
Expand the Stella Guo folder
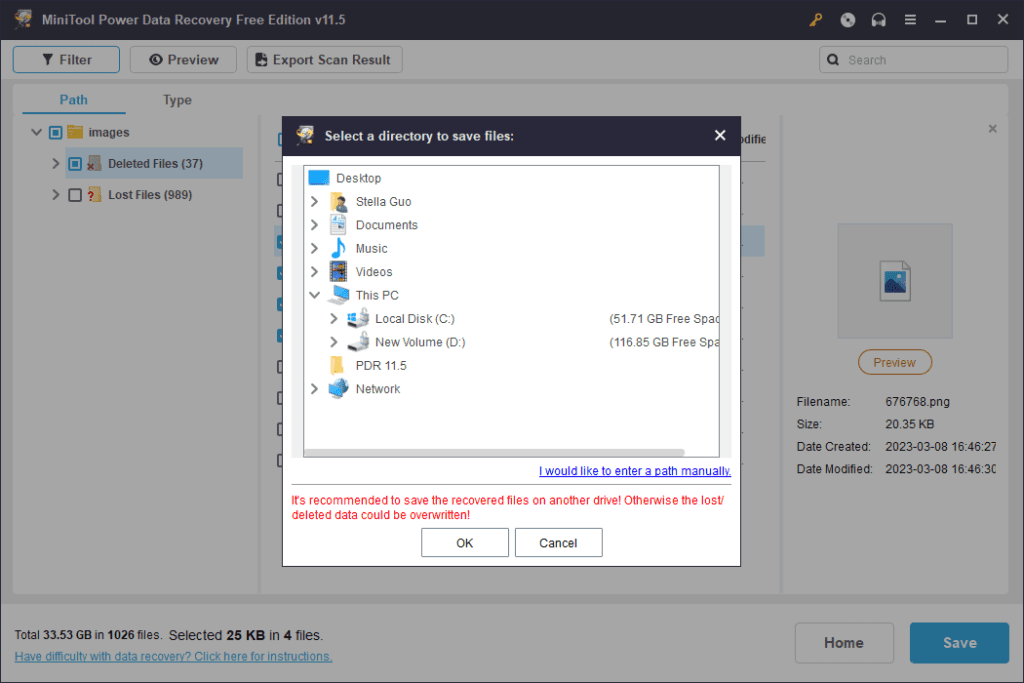(314, 202)
